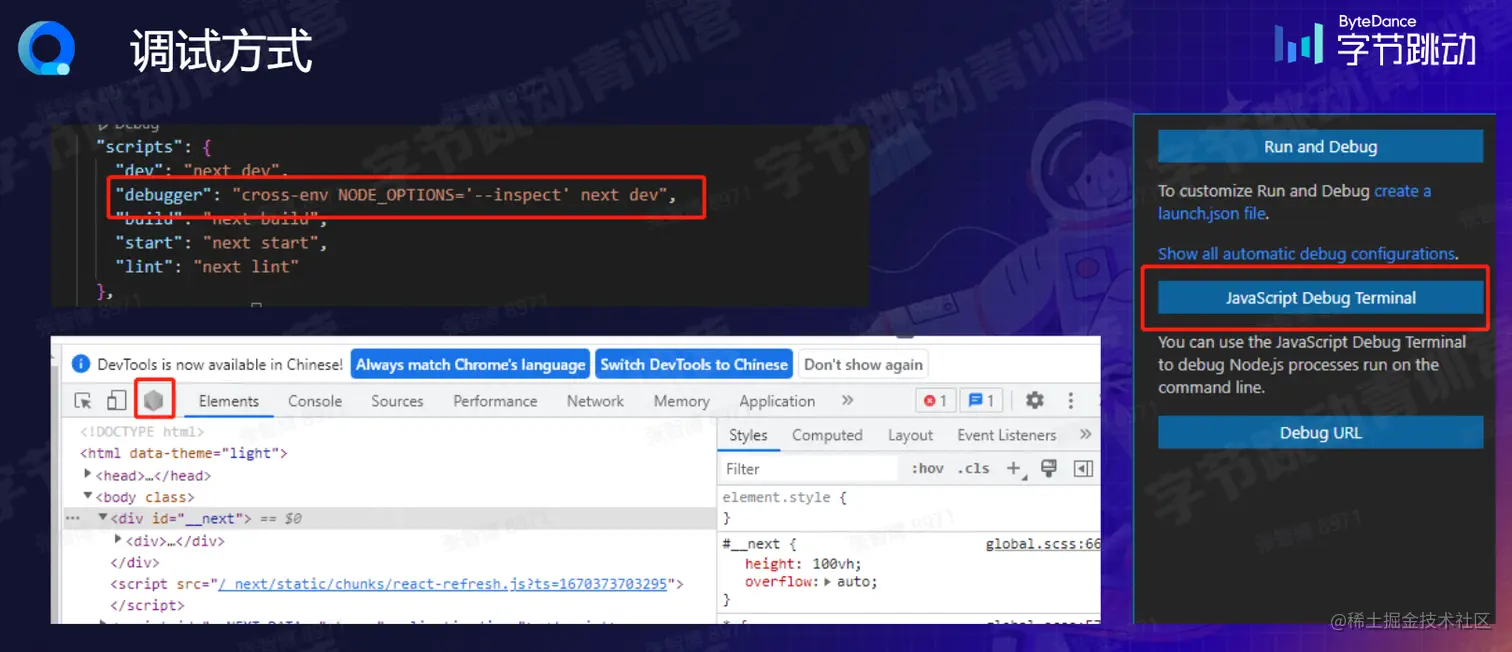
Task: Click the "scripts" key in the code editor
Action: pyautogui.click(x=140, y=146)
